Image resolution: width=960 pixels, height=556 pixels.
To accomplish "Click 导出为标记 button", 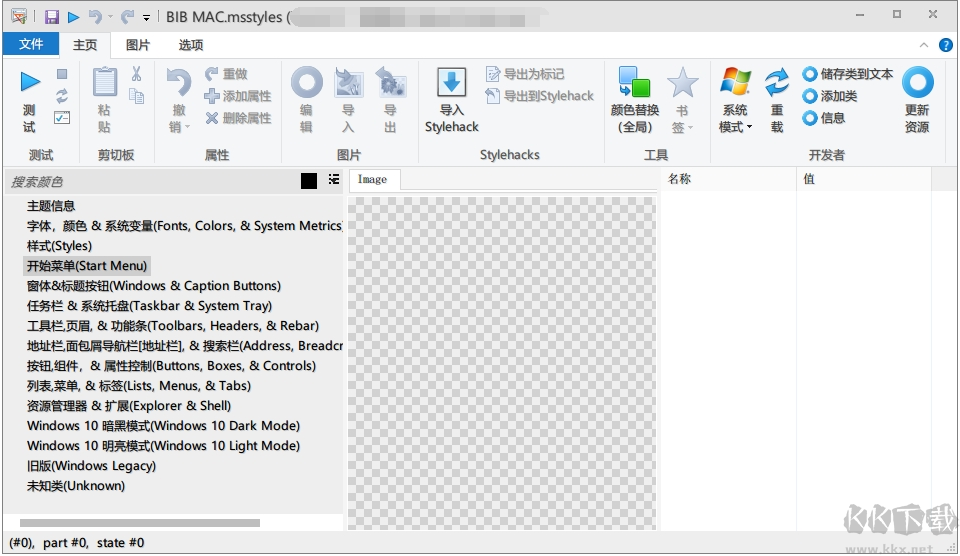I will click(525, 74).
